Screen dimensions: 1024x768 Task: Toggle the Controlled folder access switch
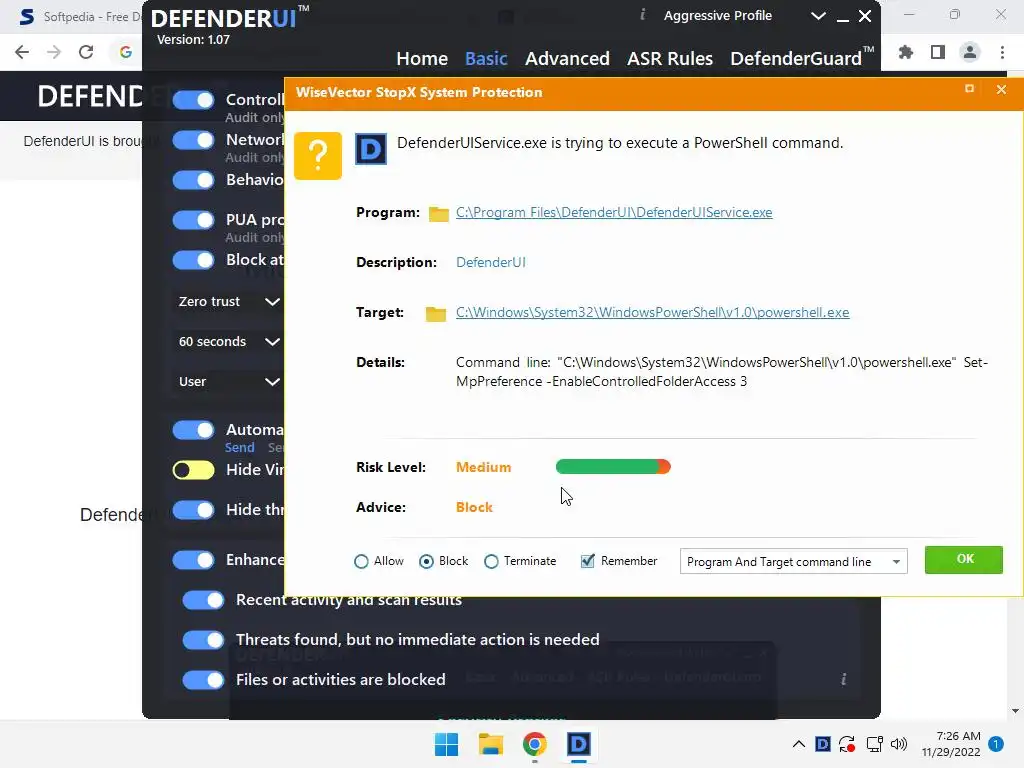coord(193,100)
